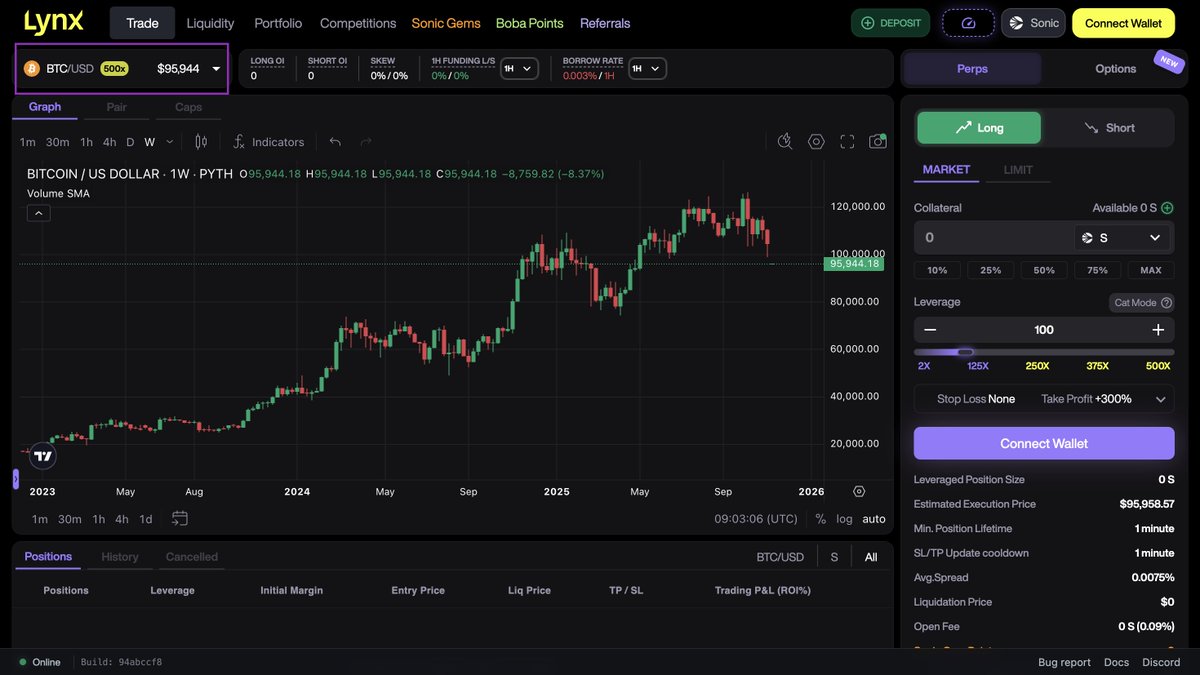Open the go-to-date calendar icon near the timeframes
This screenshot has height=675, width=1200.
coord(180,519)
